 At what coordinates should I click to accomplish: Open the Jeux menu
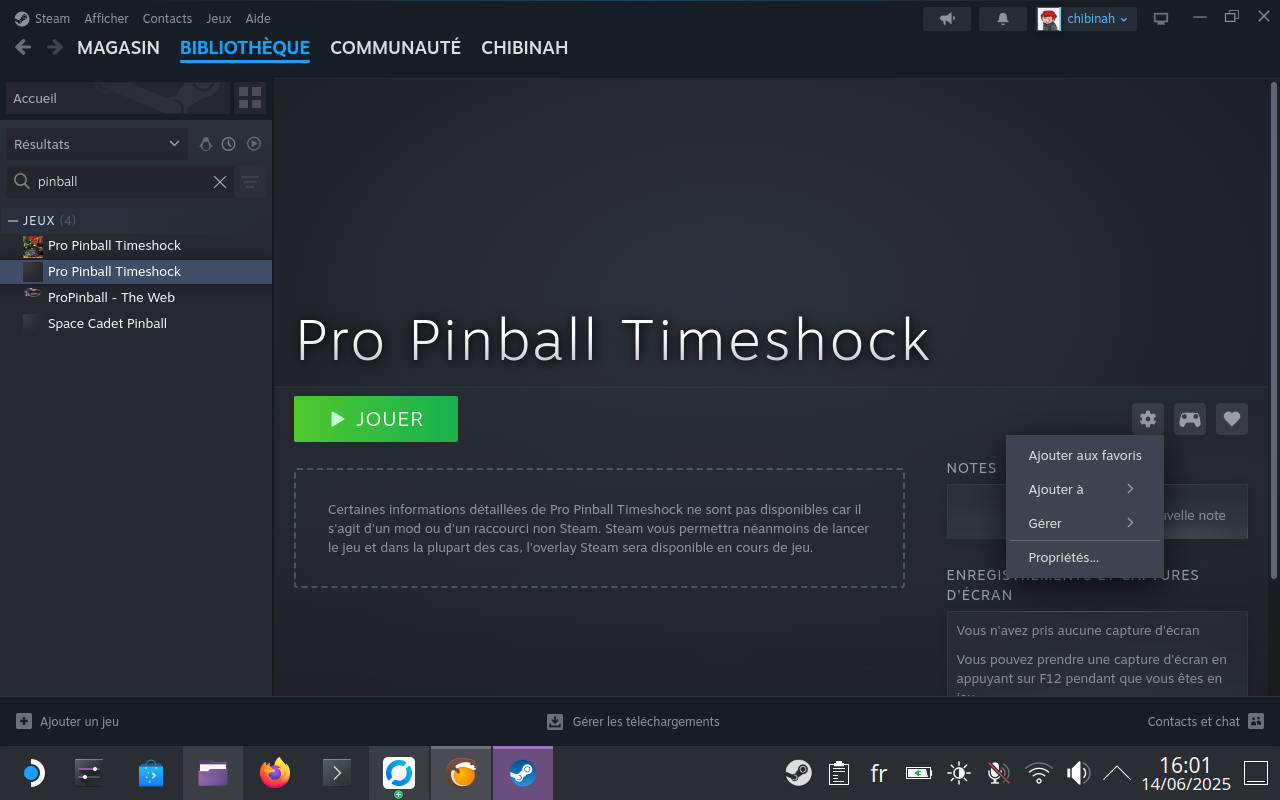point(218,18)
